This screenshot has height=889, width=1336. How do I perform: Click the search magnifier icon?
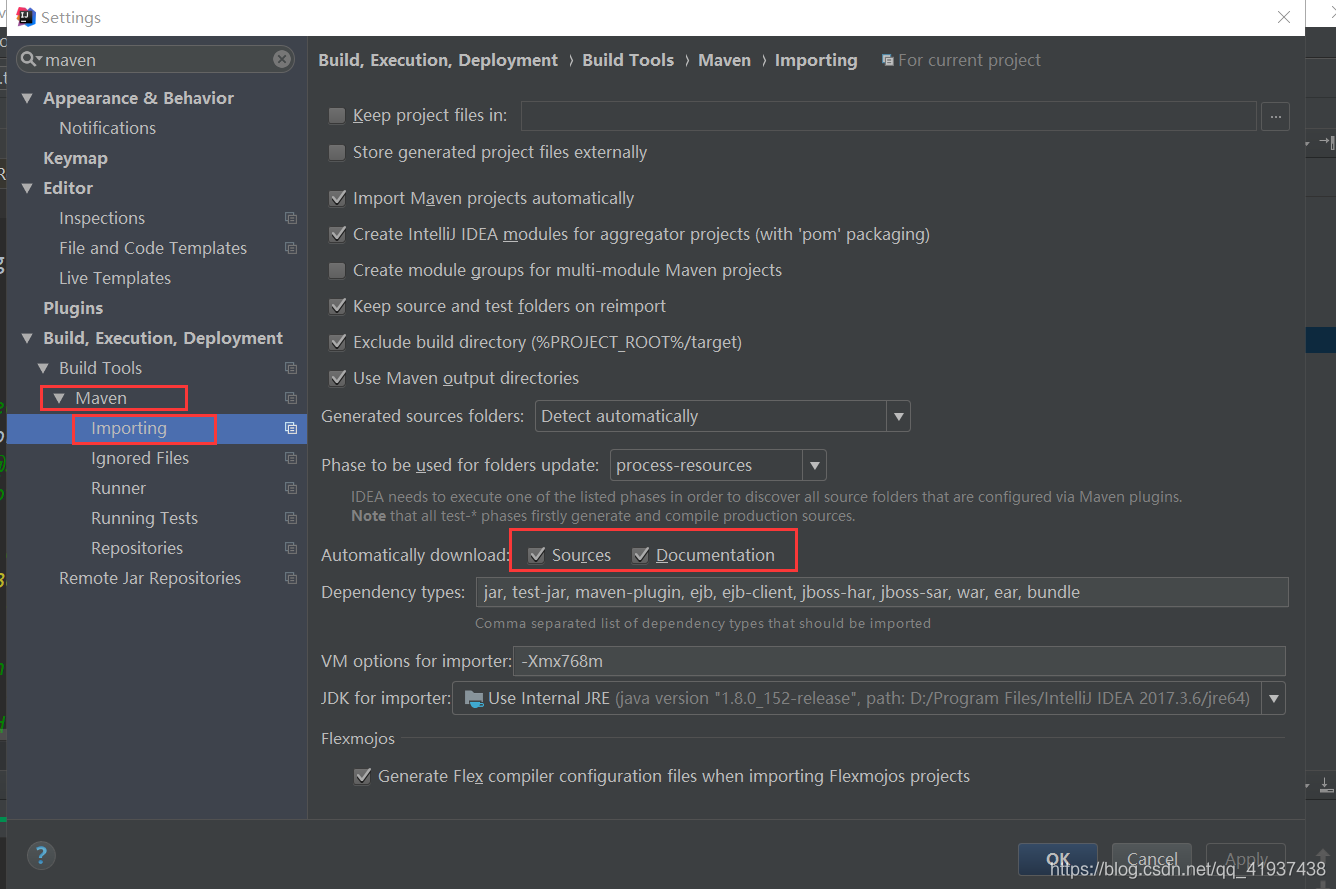(x=30, y=60)
